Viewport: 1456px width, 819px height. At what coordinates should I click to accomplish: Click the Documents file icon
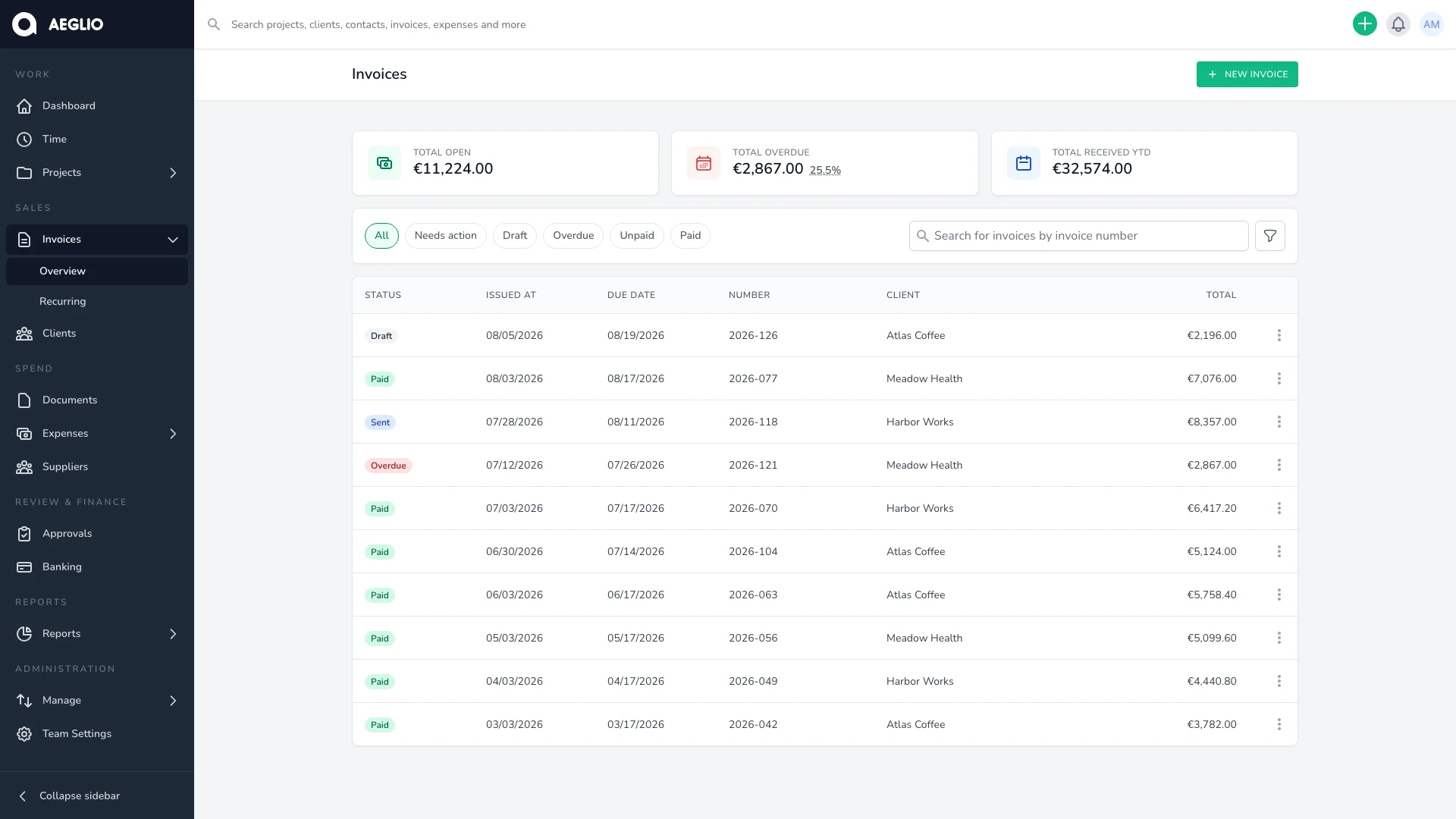click(x=24, y=400)
